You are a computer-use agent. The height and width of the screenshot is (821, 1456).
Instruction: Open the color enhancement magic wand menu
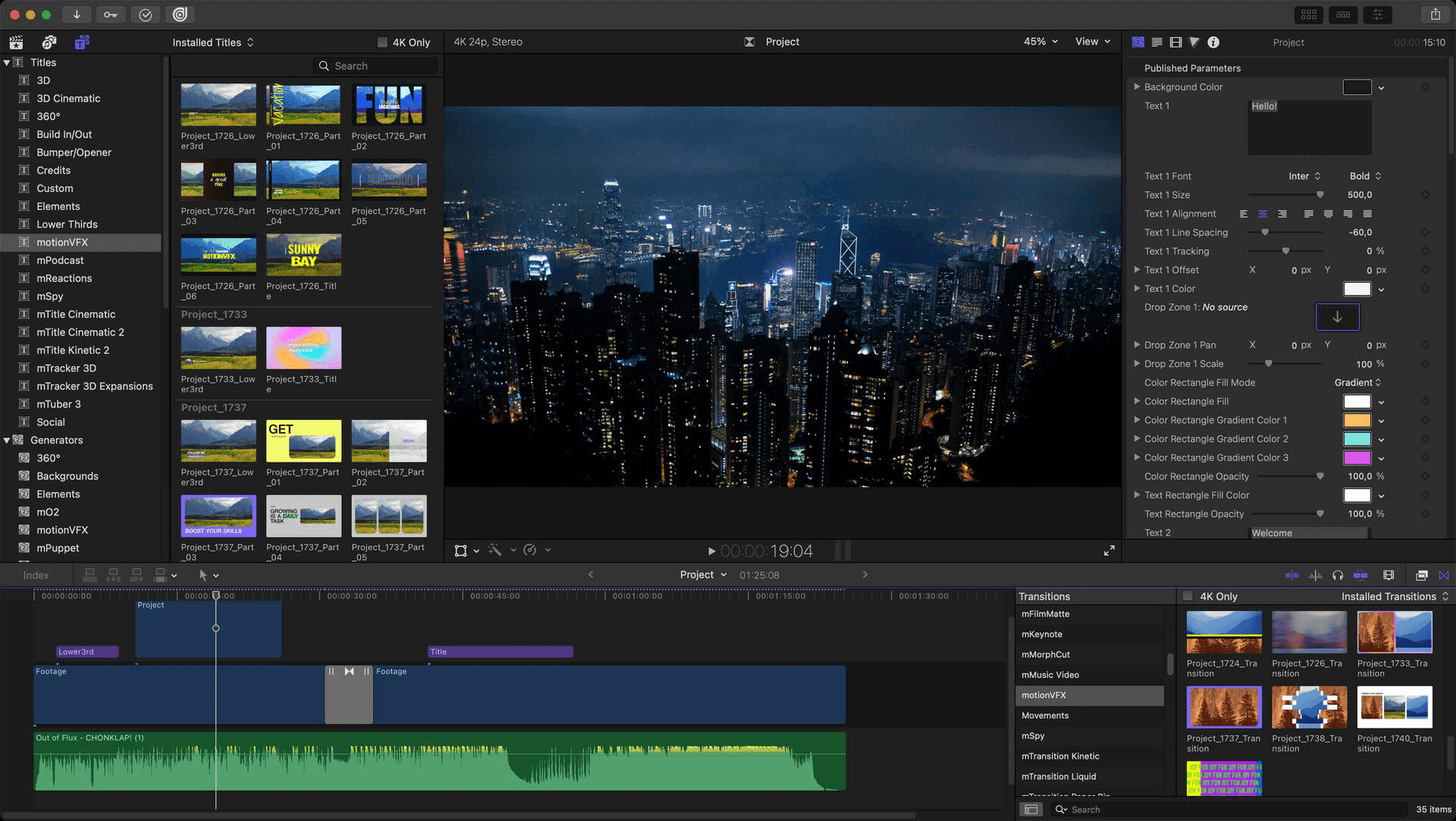pos(495,550)
